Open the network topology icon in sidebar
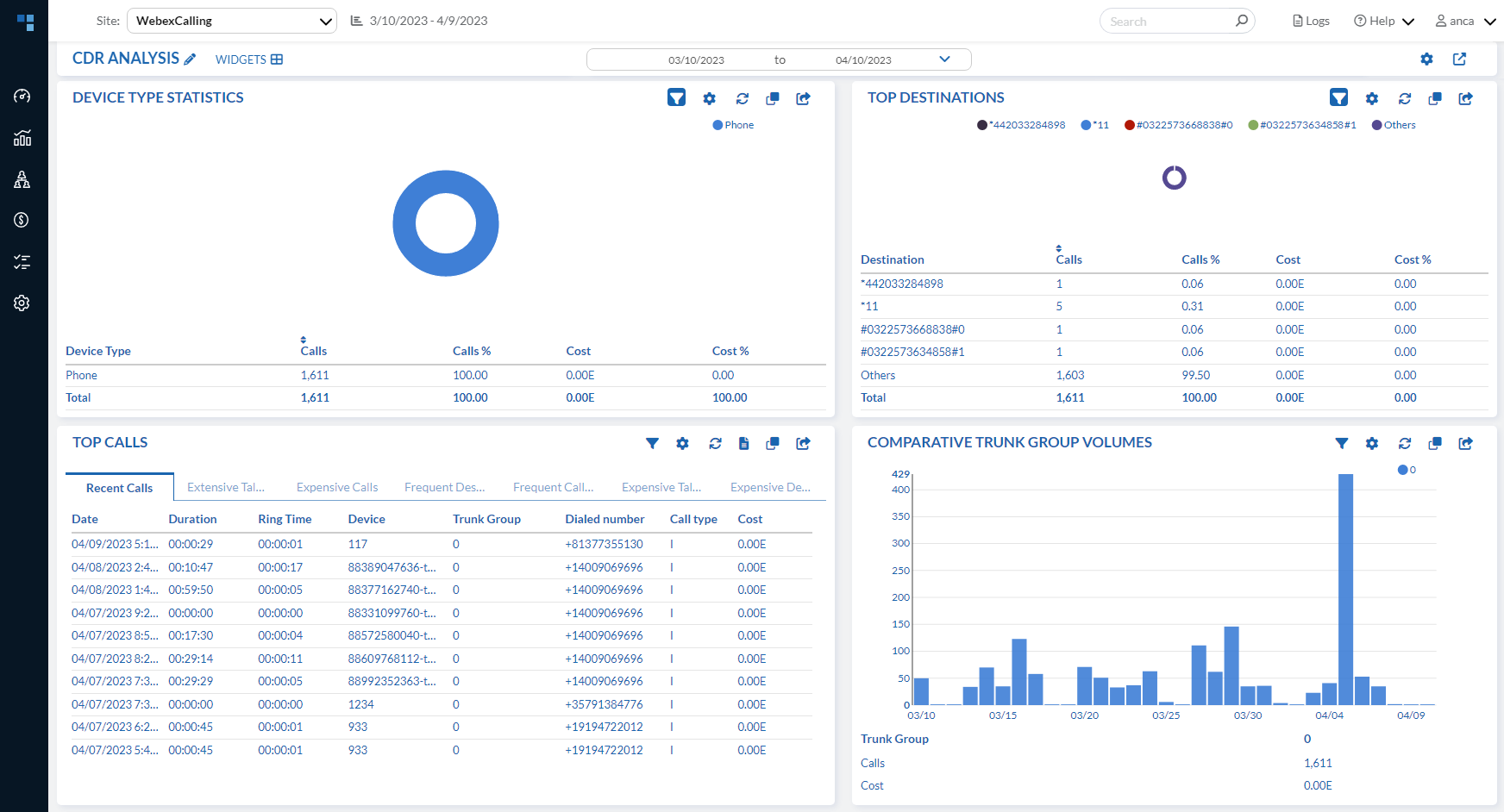The width and height of the screenshot is (1504, 812). click(x=22, y=179)
